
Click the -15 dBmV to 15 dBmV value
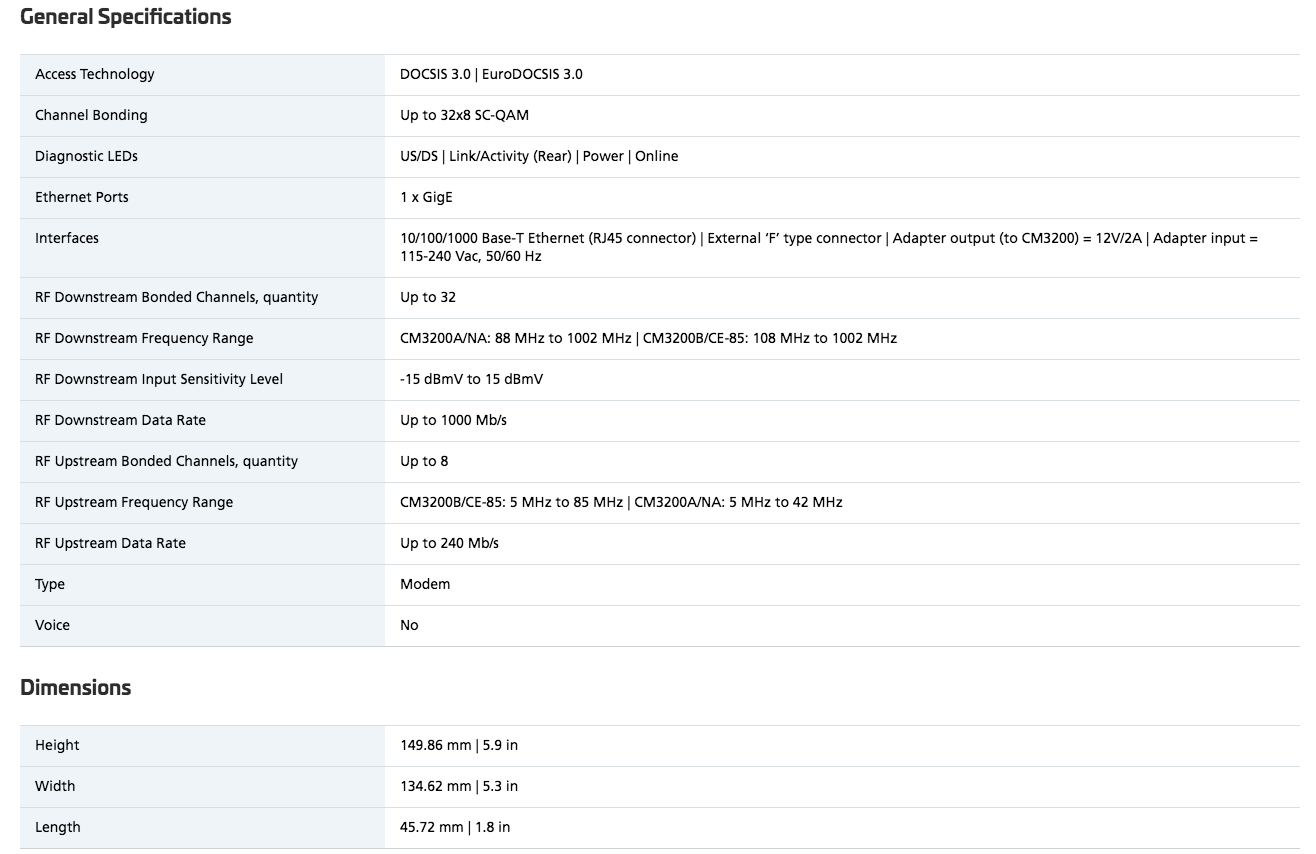point(472,379)
